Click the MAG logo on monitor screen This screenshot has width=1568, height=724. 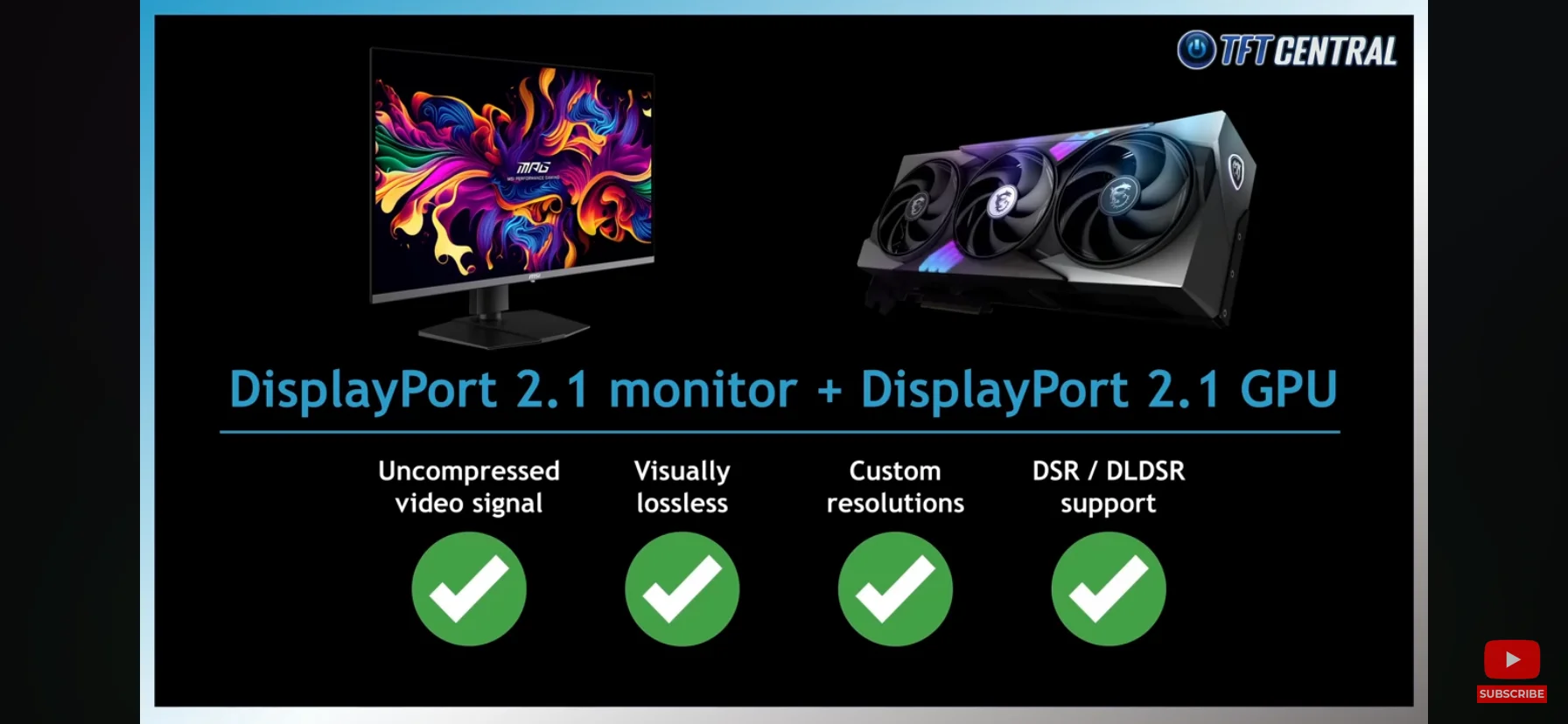tap(534, 167)
